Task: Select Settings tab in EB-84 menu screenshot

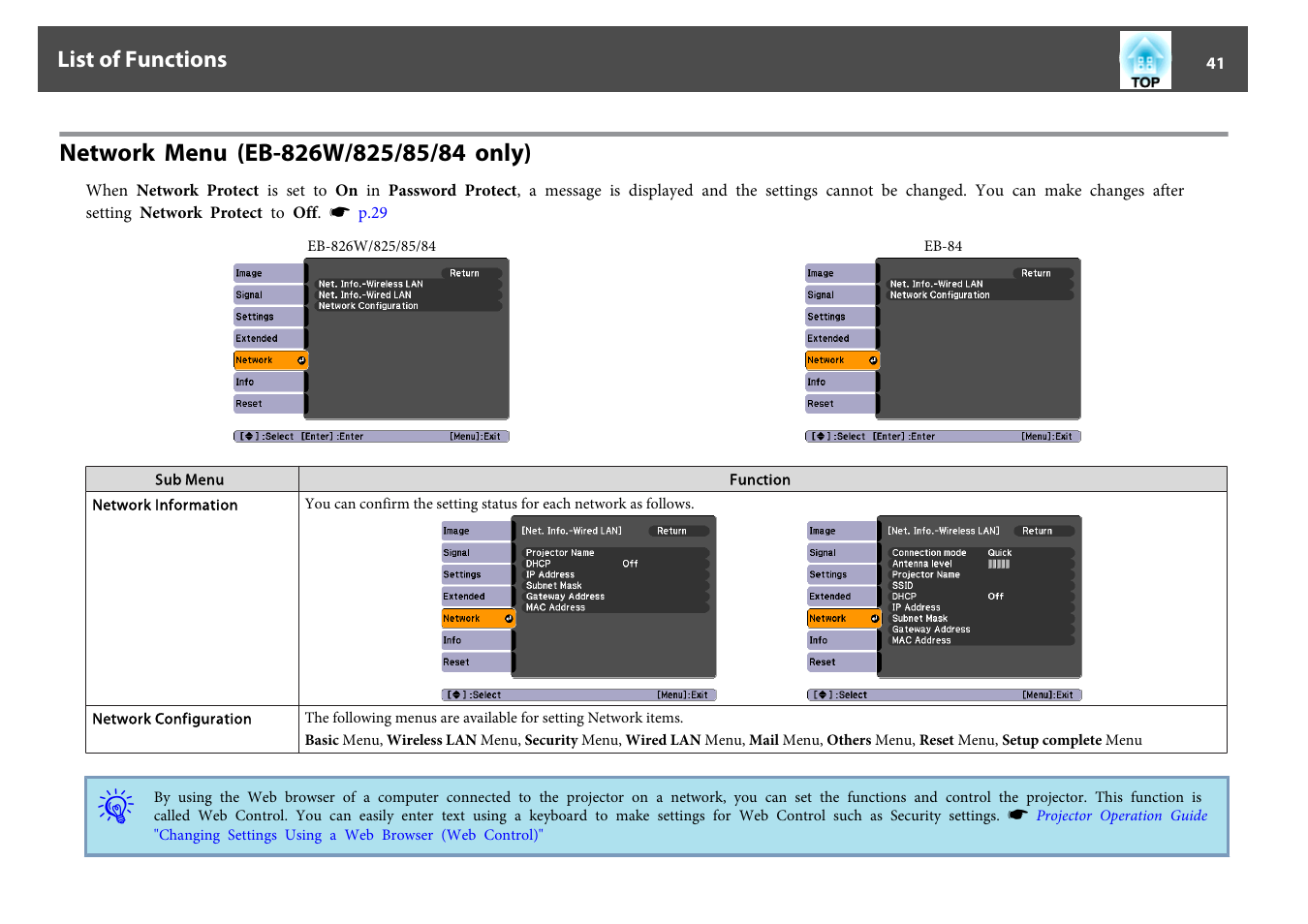Action: coord(841,317)
